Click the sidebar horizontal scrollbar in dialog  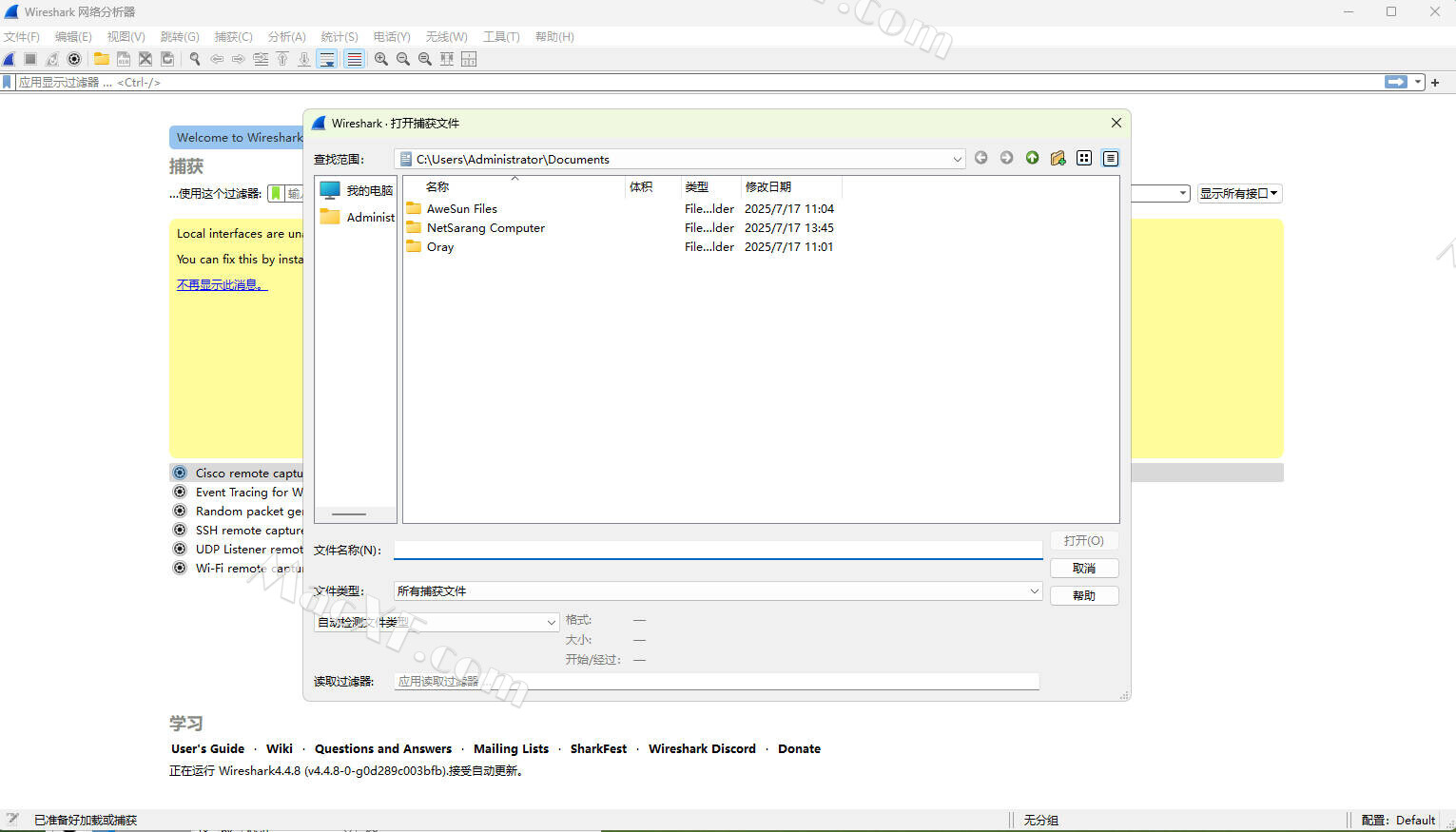pyautogui.click(x=349, y=514)
